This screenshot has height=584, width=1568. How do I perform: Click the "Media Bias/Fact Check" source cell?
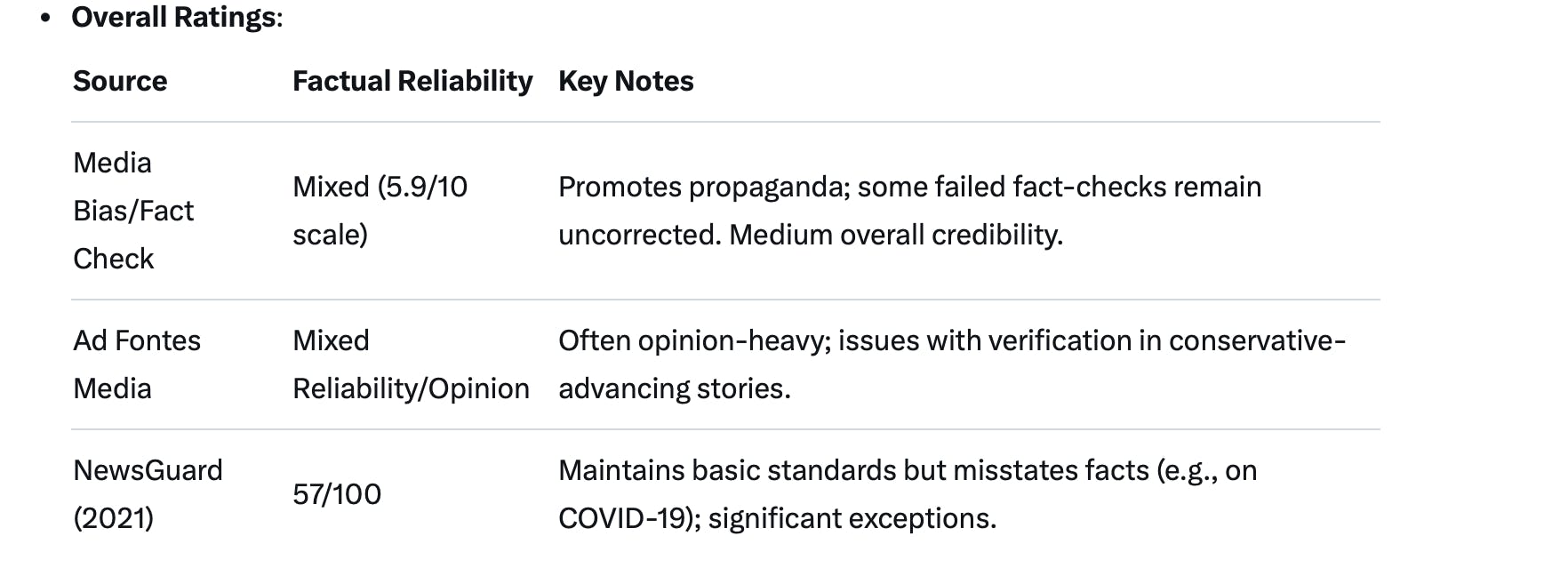132,211
